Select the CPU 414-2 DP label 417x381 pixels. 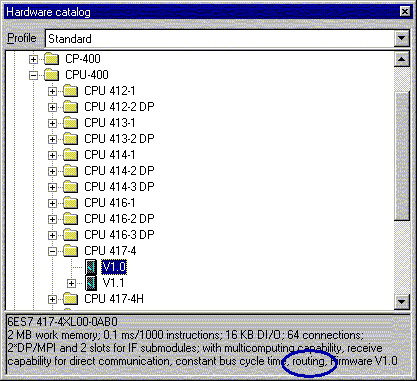(x=119, y=171)
